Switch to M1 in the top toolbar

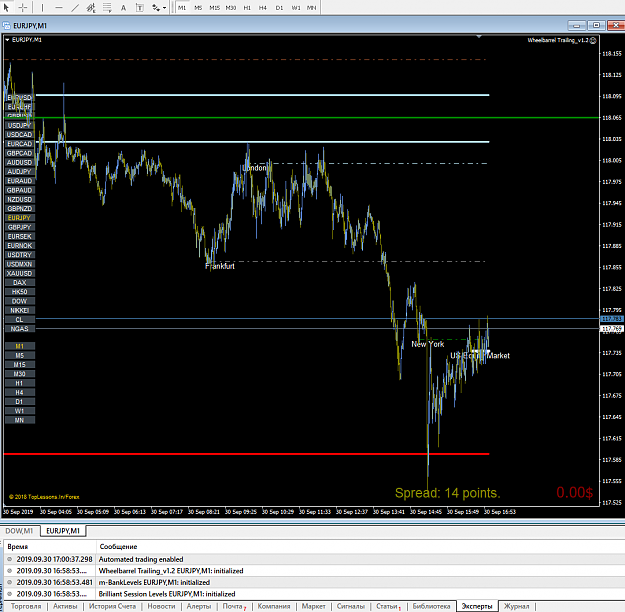click(x=182, y=8)
